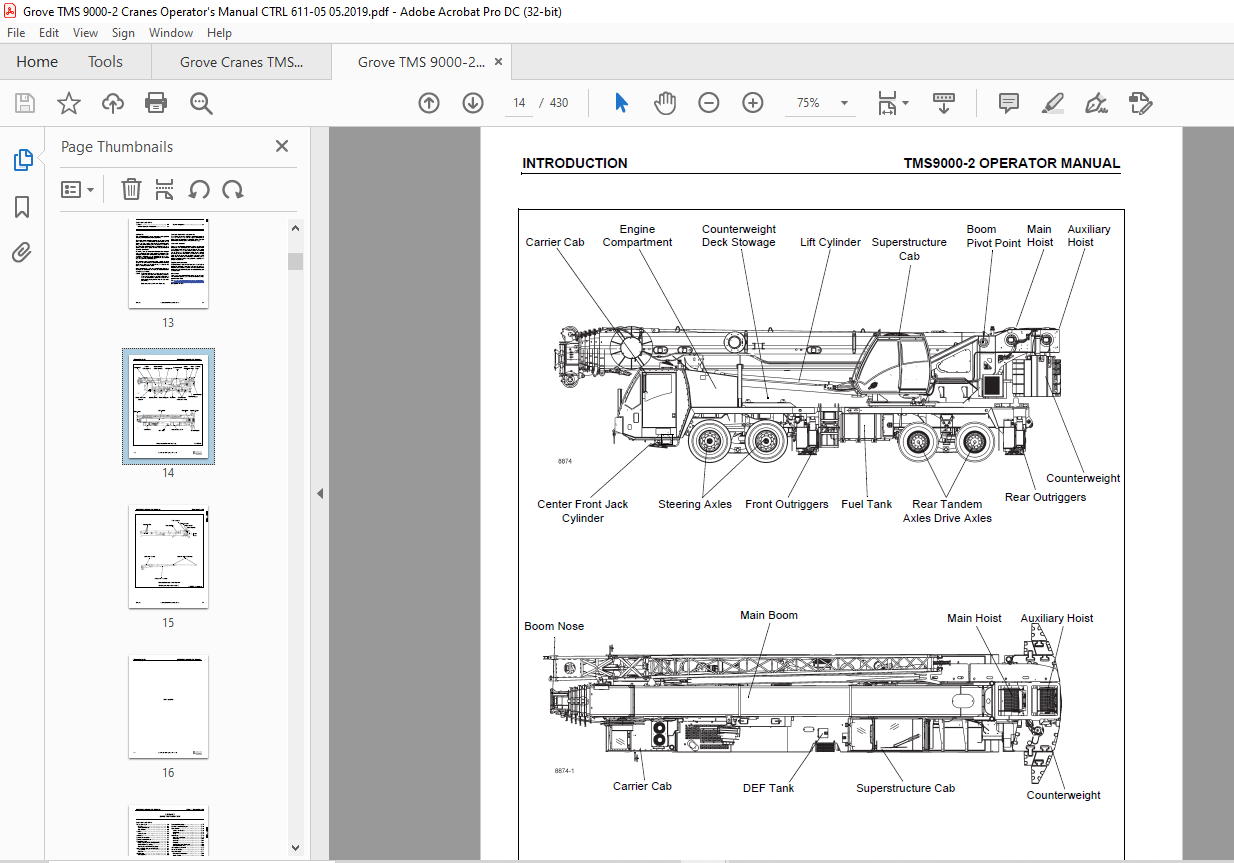Open the View menu

[86, 33]
